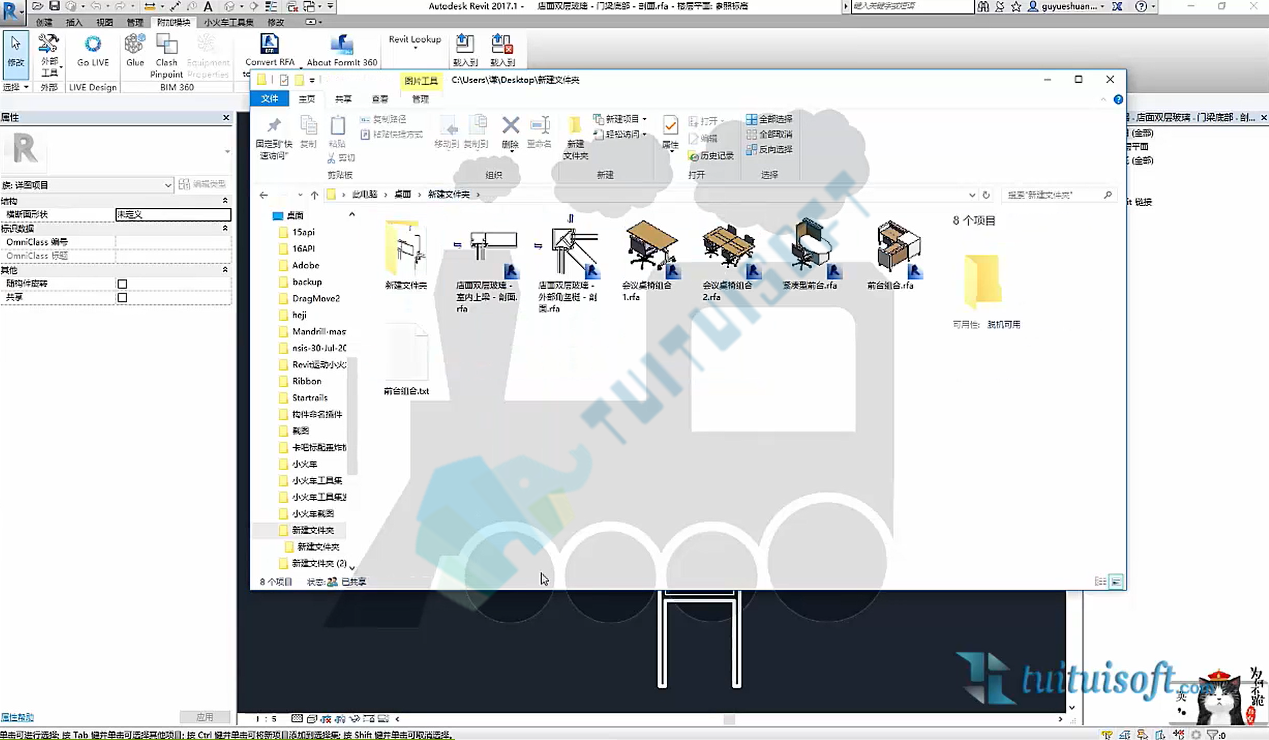Image resolution: width=1269 pixels, height=740 pixels.
Task: Switch to Explorer View (查看) tab
Action: (380, 99)
